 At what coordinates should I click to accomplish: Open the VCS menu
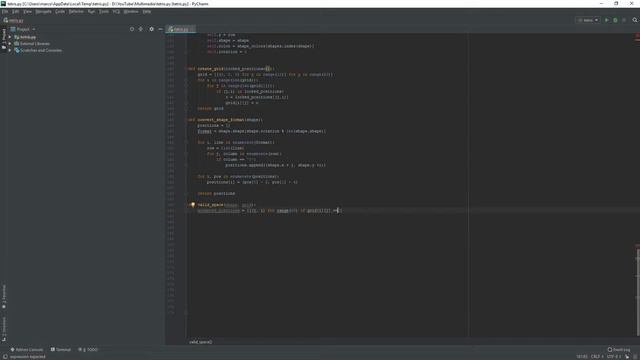[x=116, y=11]
